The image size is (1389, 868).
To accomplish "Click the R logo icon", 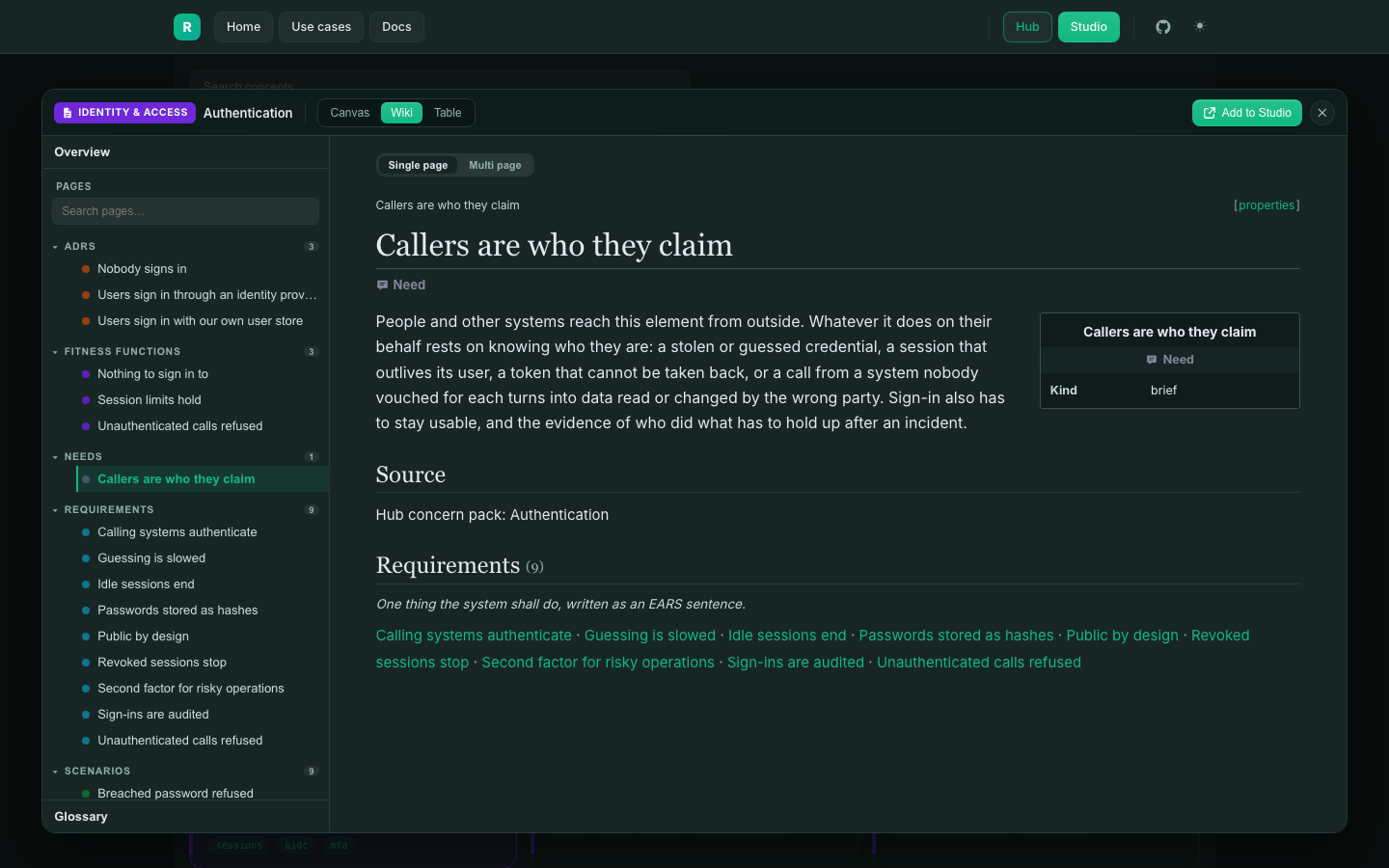I will tap(187, 27).
